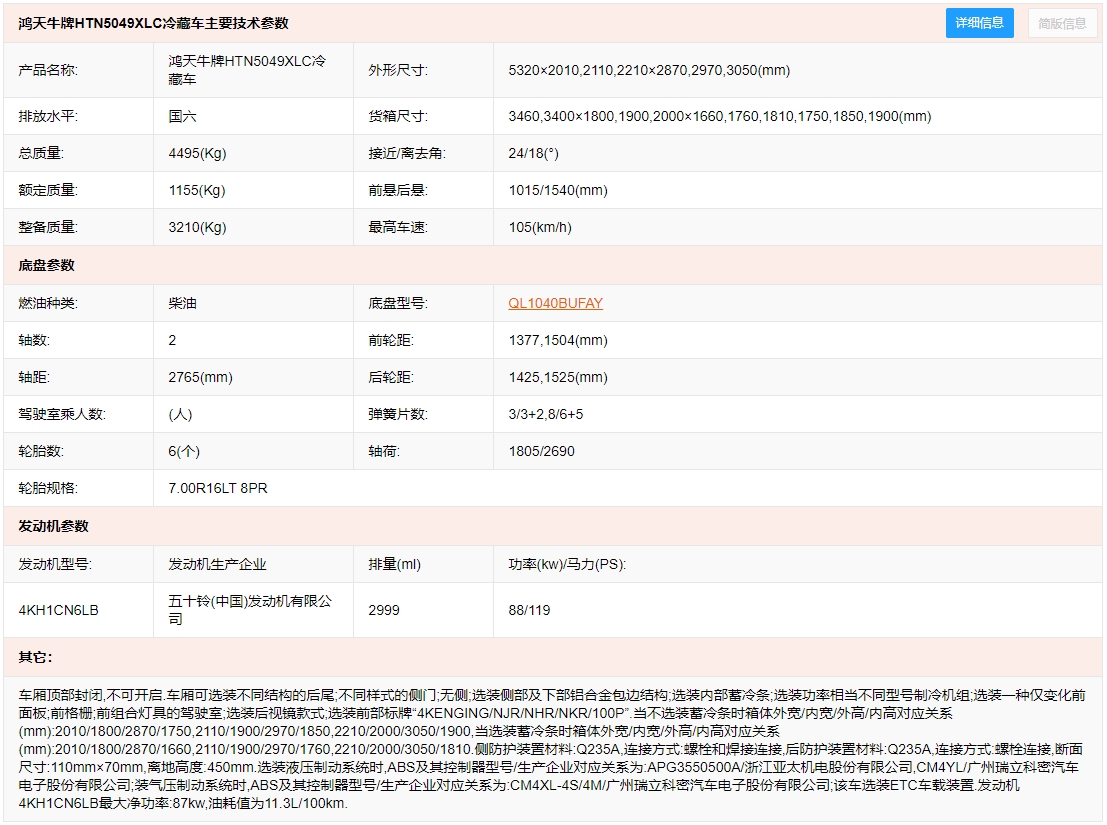Image resolution: width=1107 pixels, height=825 pixels.
Task: Select the tire count value 6(个)
Action: click(x=184, y=452)
